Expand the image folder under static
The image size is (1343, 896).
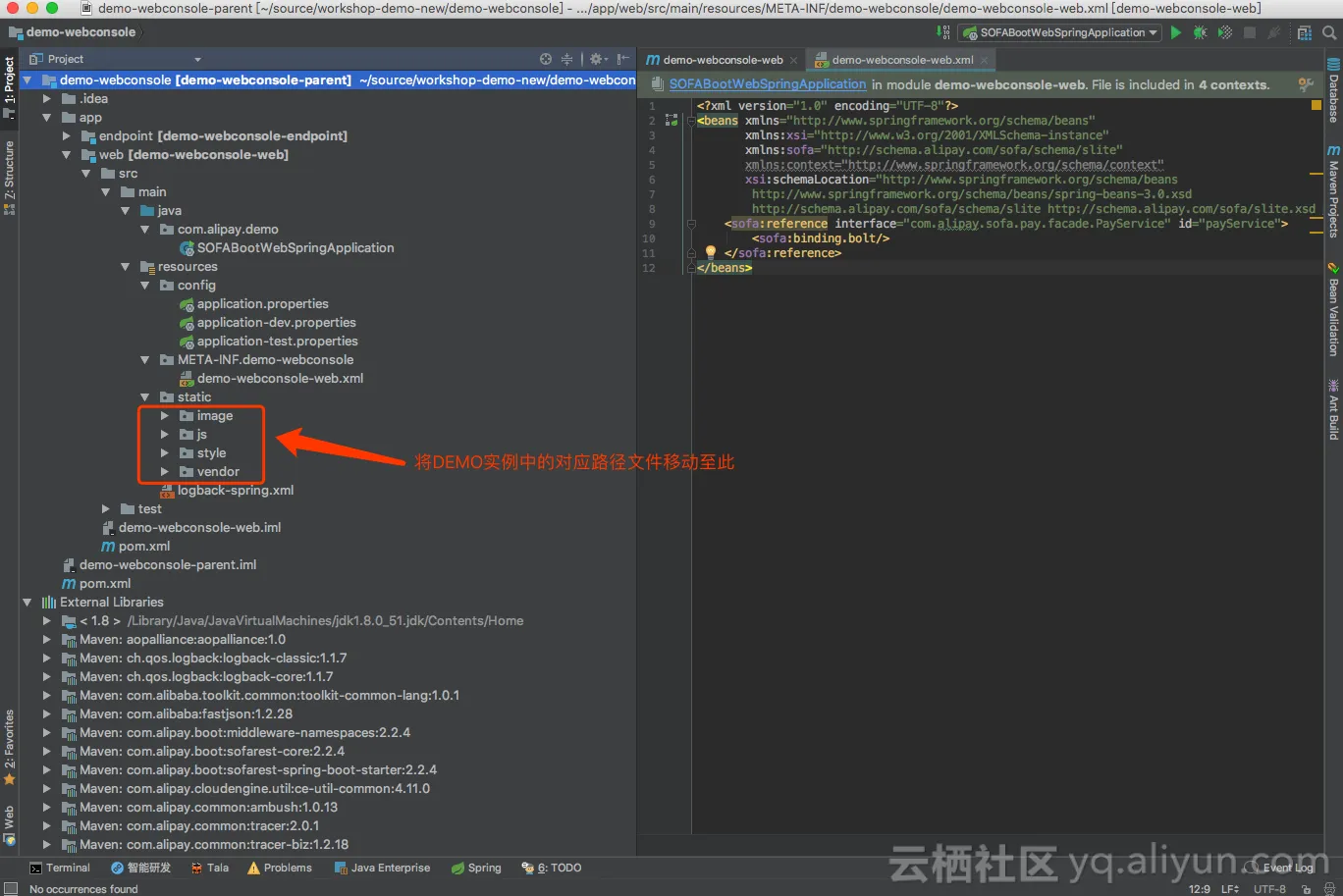(x=164, y=415)
